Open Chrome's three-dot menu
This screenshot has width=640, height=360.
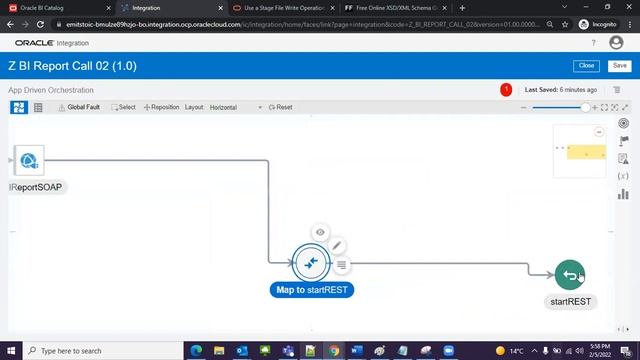[630, 24]
